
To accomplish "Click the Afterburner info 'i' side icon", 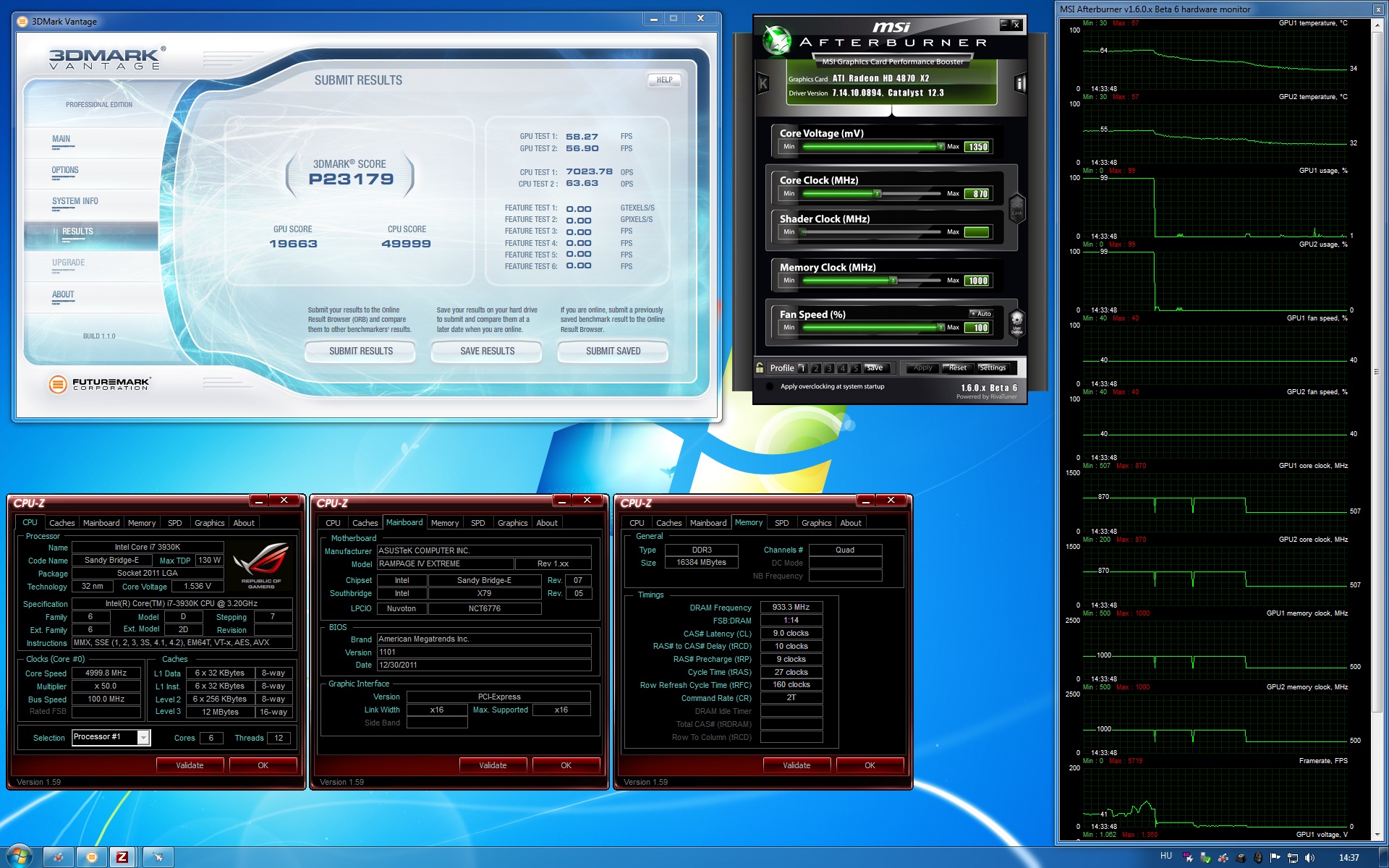I will [1020, 84].
